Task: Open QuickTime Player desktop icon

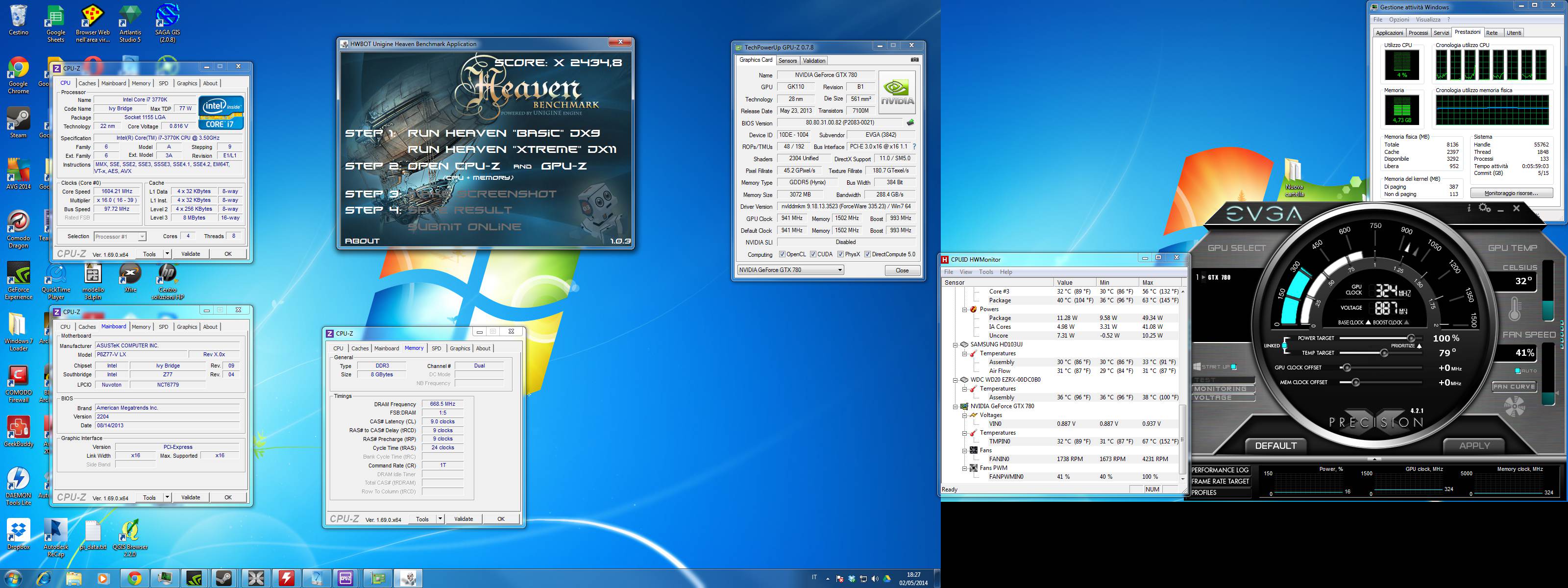Action: click(55, 281)
